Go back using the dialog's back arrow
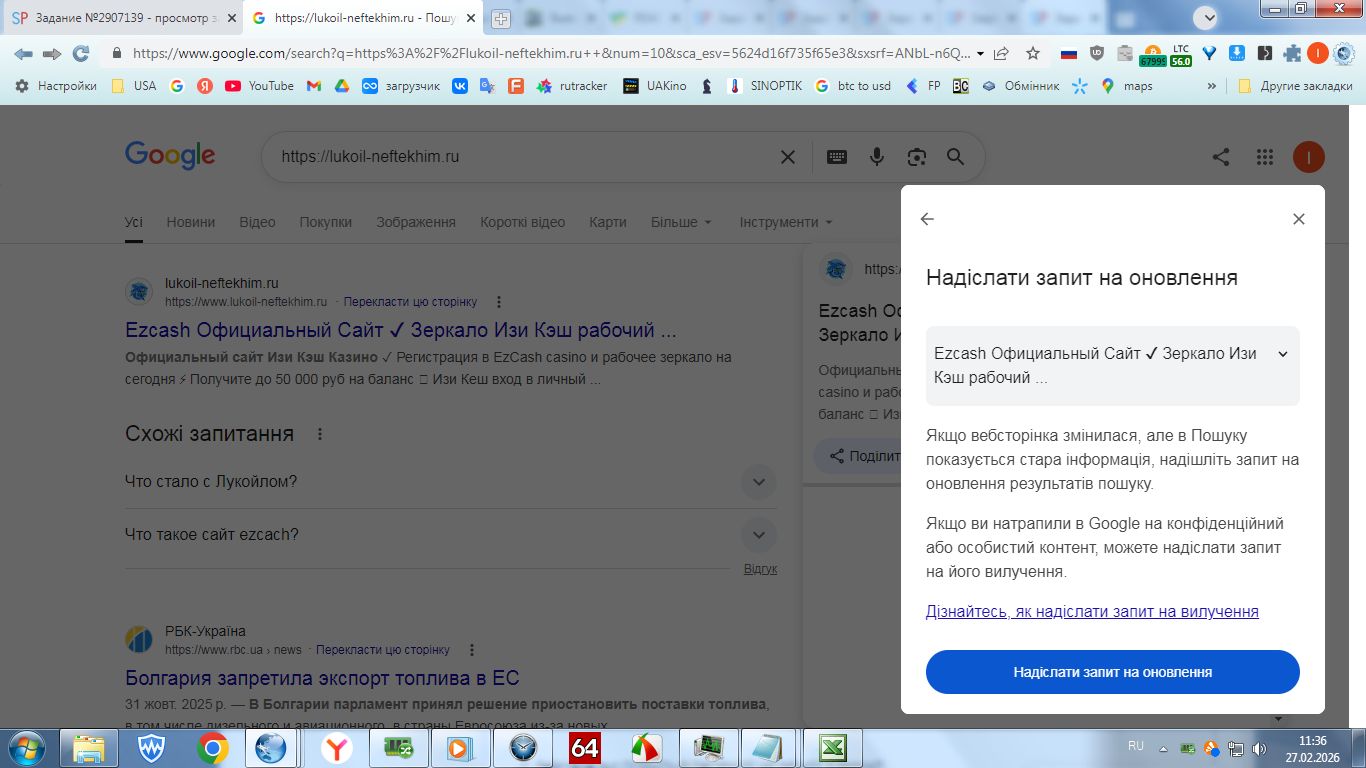Screen dimensions: 1366x768 click(x=927, y=219)
